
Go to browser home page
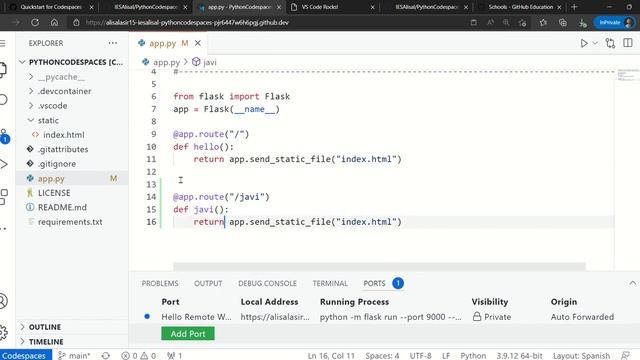(x=54, y=22)
